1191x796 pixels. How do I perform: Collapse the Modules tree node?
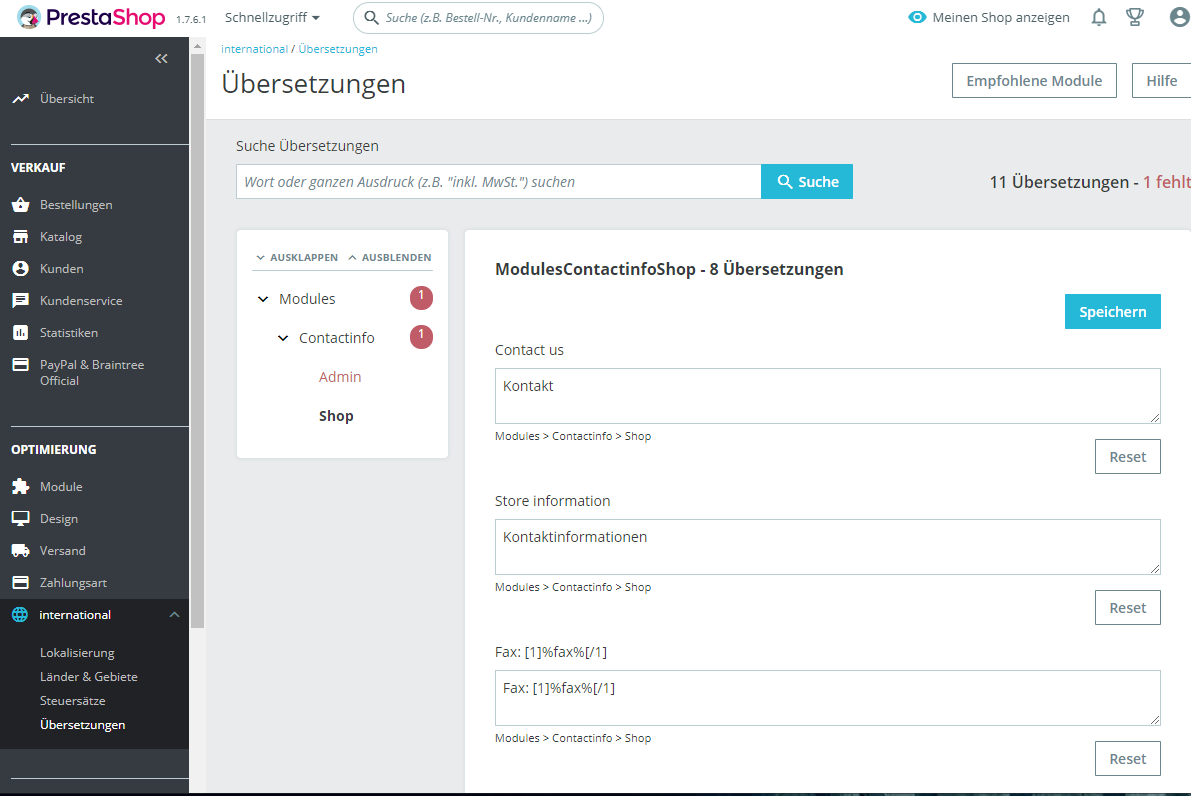[x=263, y=299]
